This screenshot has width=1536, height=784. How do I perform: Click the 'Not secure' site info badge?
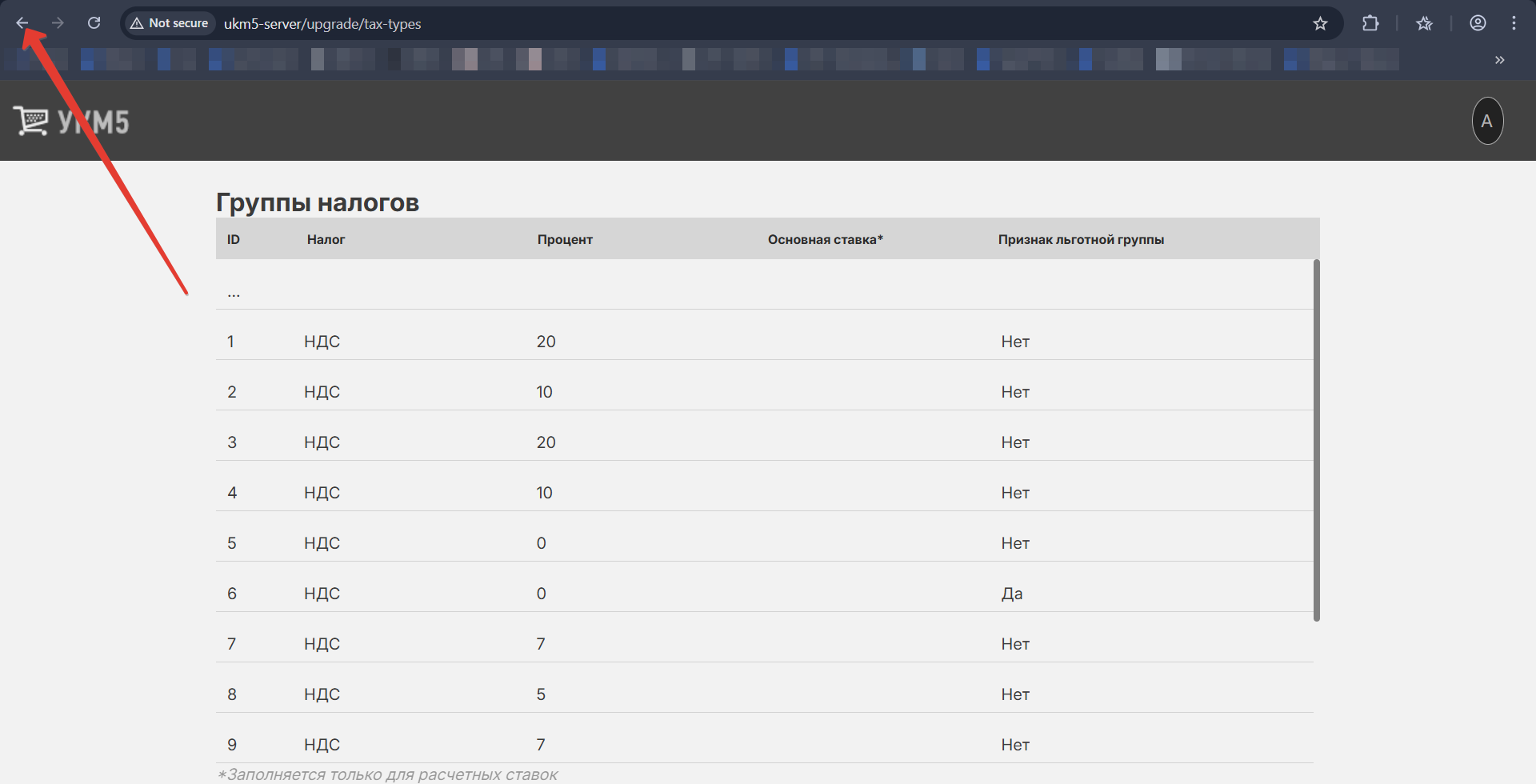coord(170,23)
